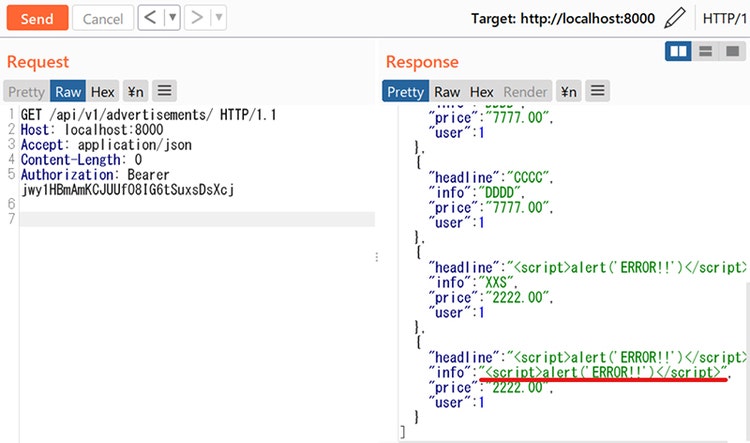
Task: Click the "headline":"CCCC" response line
Action: coord(491,177)
